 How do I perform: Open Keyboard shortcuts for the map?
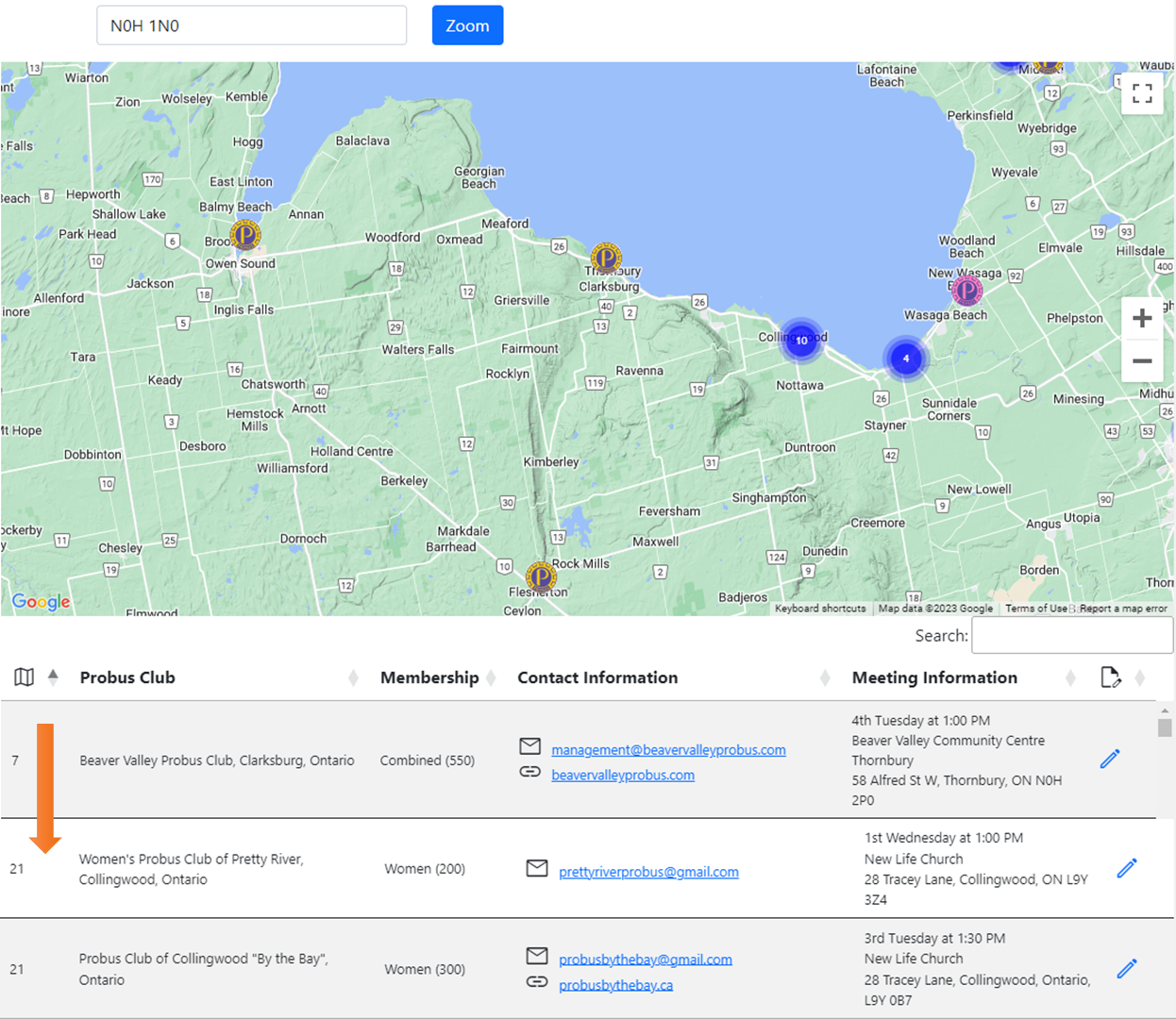pyautogui.click(x=820, y=609)
